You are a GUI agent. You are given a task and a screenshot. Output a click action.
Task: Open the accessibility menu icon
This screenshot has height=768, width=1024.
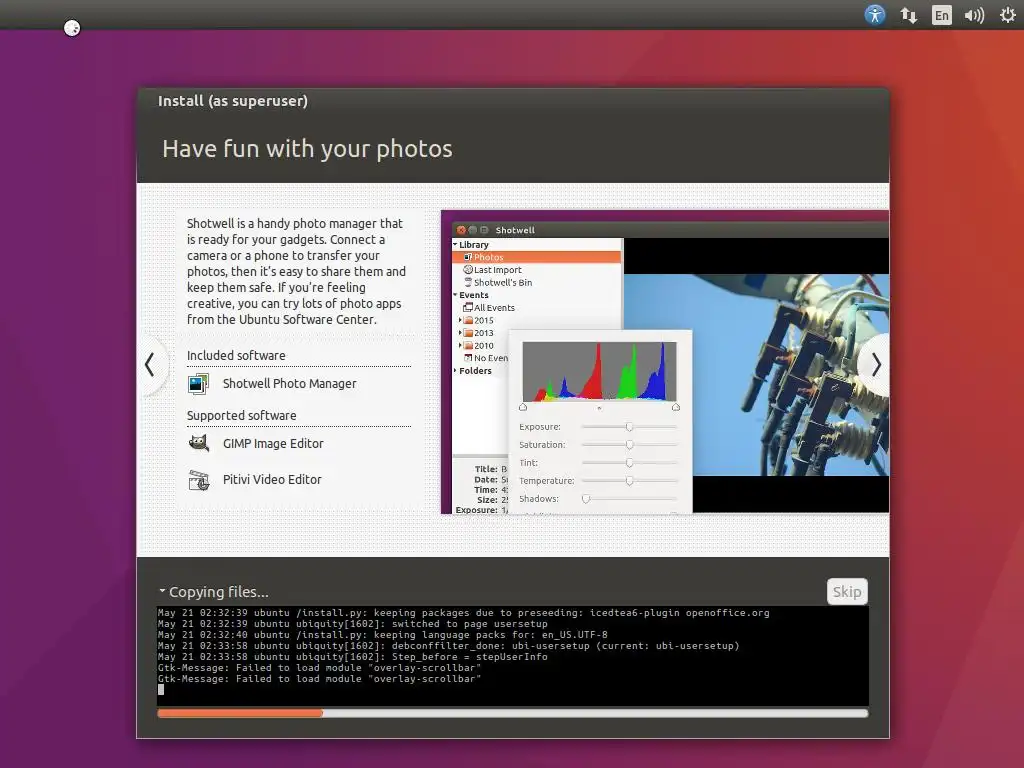point(874,14)
